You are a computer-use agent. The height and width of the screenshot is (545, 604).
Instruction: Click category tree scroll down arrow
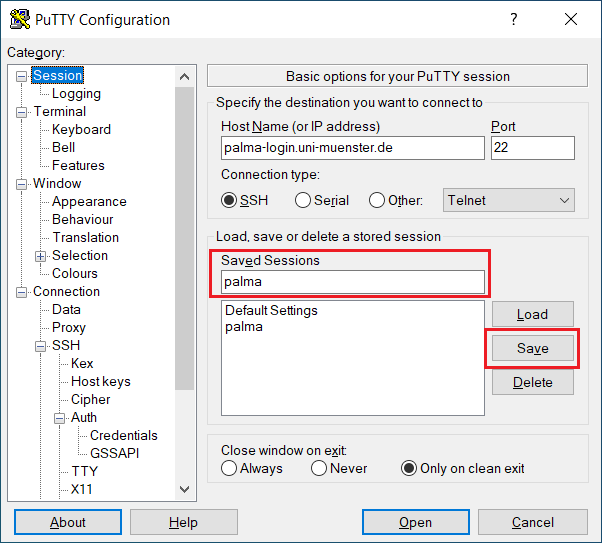[x=185, y=490]
